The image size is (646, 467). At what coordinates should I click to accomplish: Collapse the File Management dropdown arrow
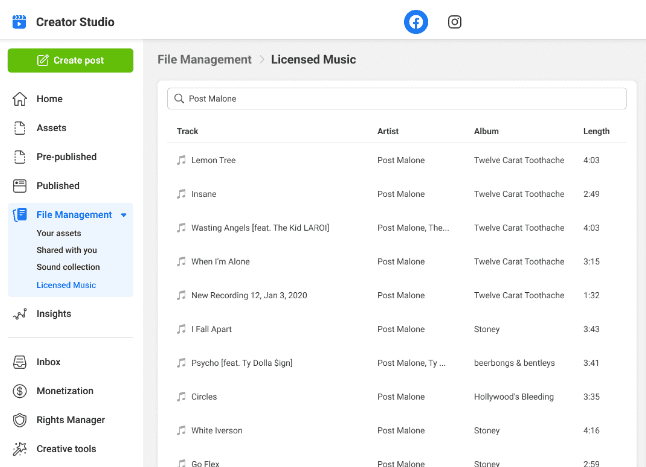click(x=124, y=215)
